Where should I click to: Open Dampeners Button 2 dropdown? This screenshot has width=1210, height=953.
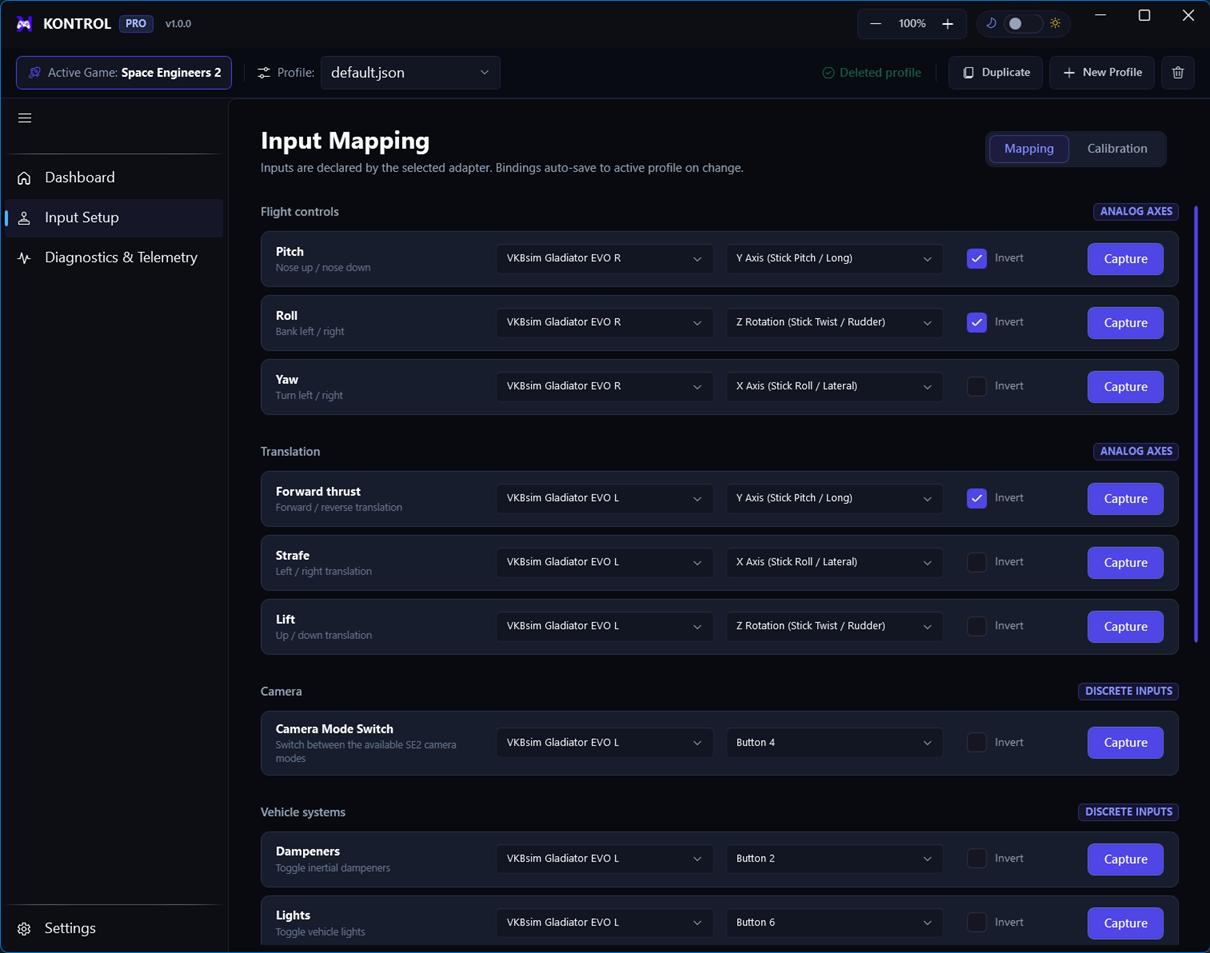point(834,858)
